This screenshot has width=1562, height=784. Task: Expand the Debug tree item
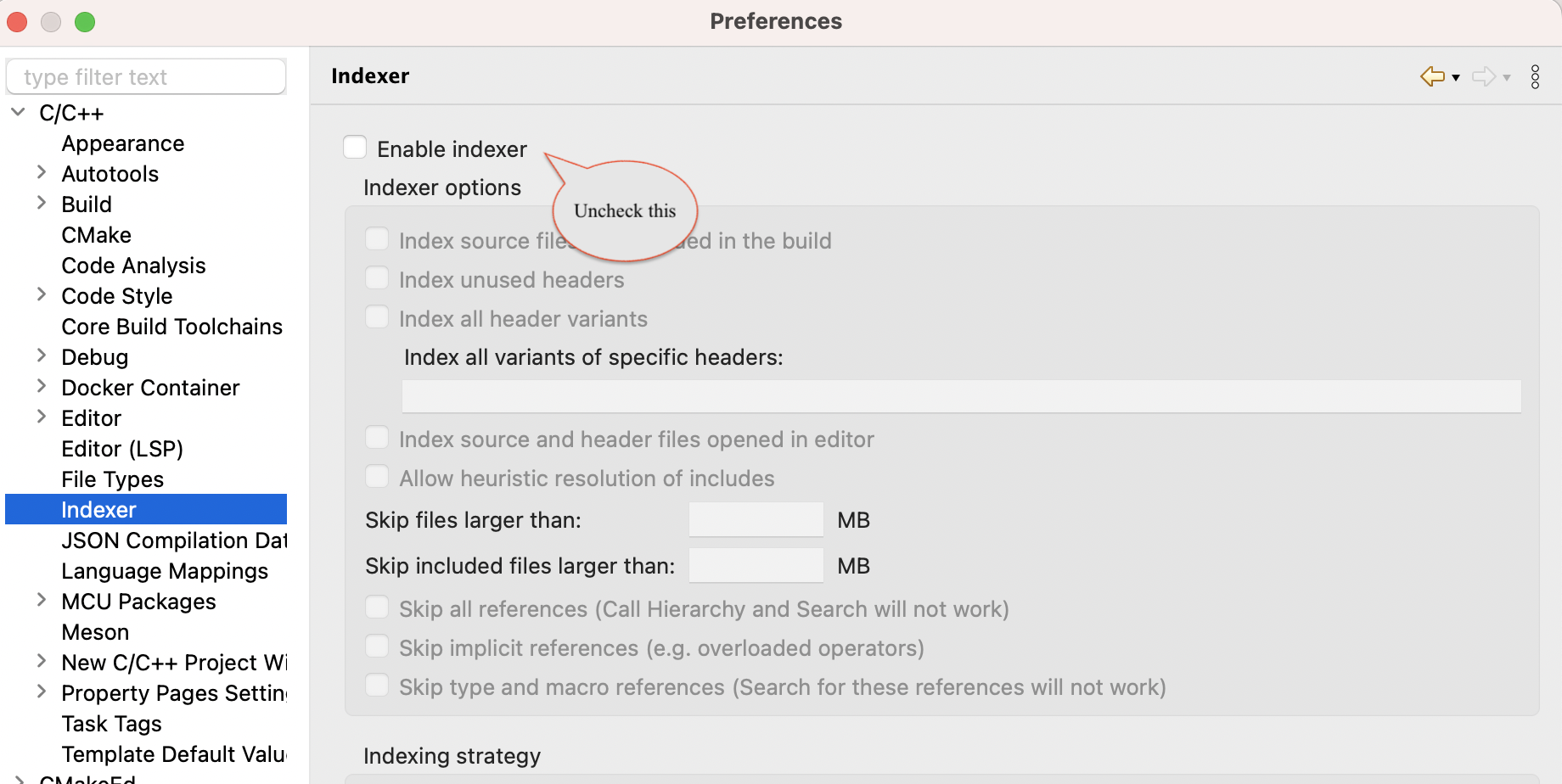(x=42, y=355)
